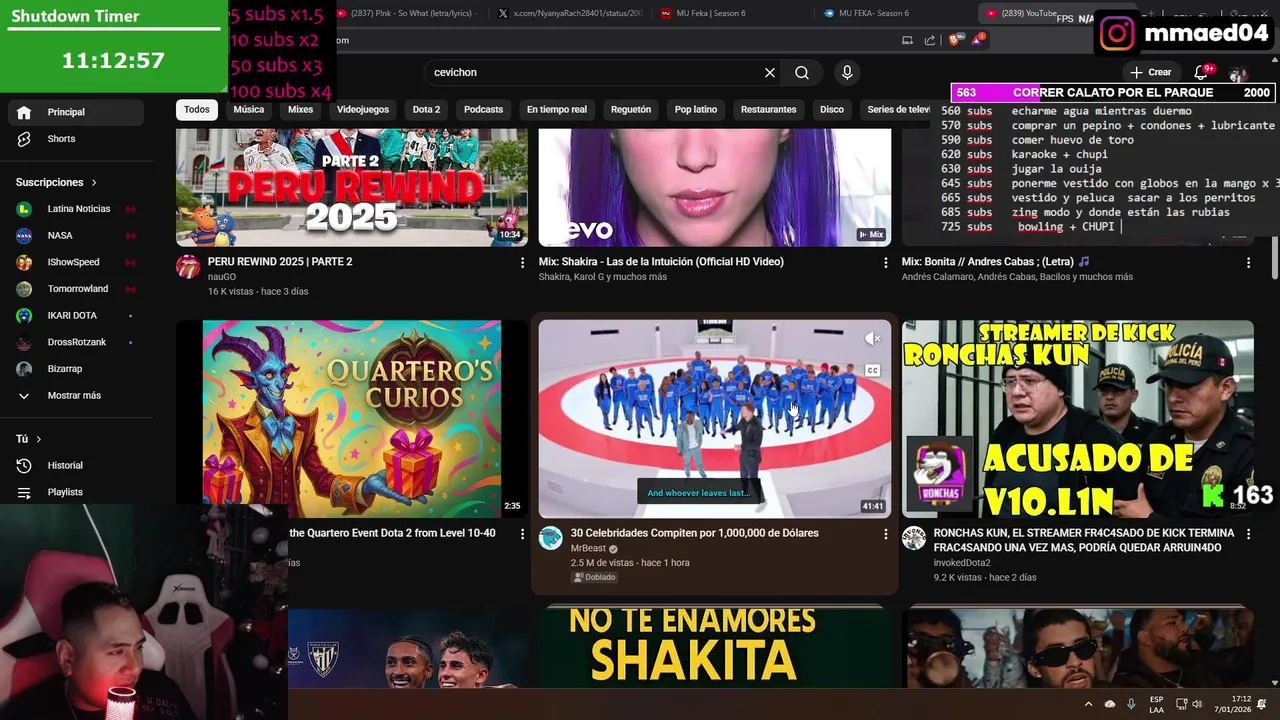1280x720 pixels.
Task: Open Tomorrowland channel subscription
Action: point(75,289)
